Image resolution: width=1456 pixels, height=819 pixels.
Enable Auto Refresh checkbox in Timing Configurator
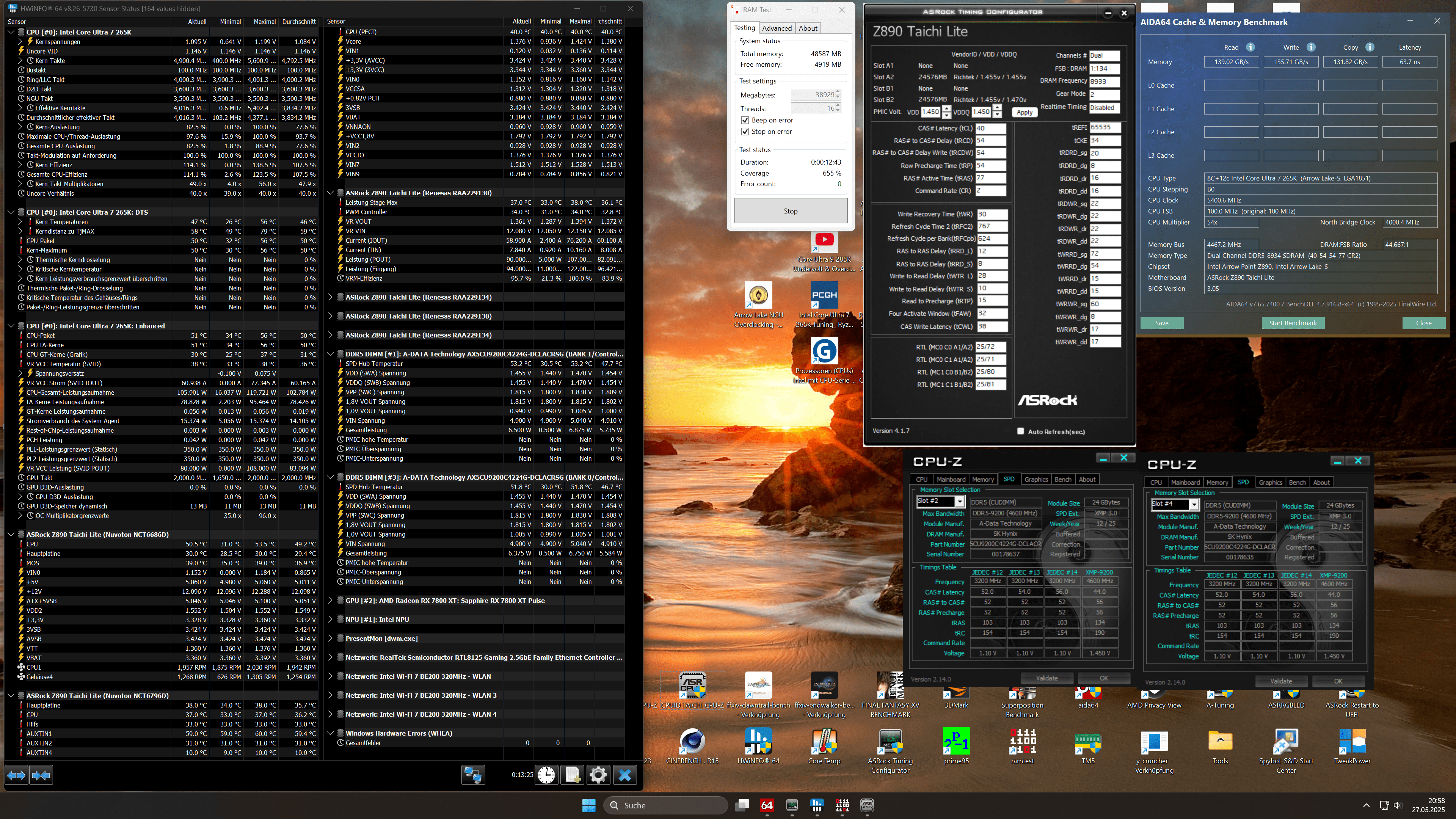(1020, 431)
